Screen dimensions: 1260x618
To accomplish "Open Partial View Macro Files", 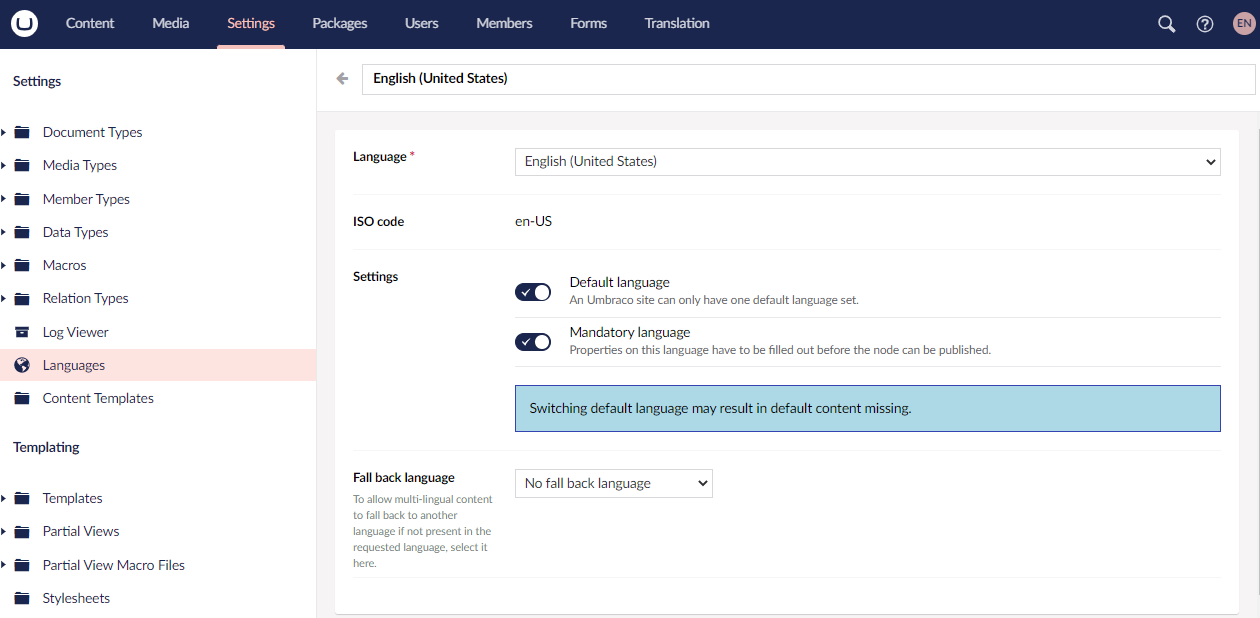I will coord(113,565).
